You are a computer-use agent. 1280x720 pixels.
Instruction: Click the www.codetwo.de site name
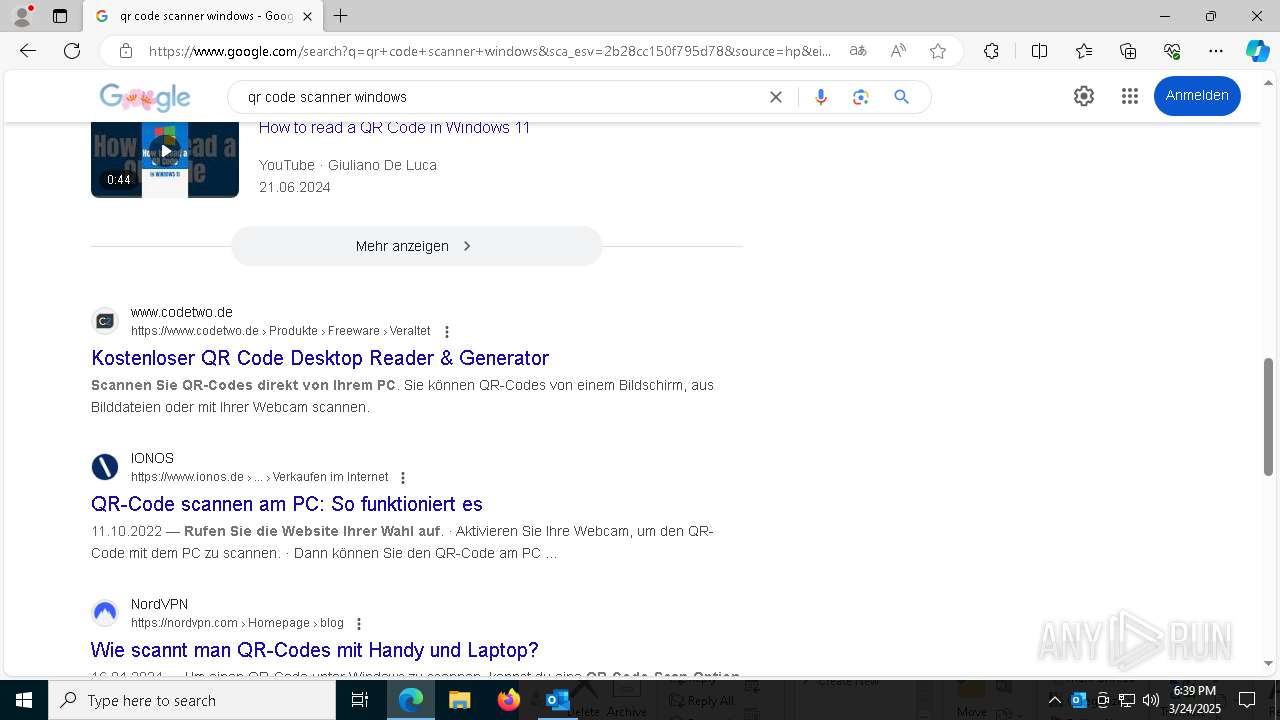182,312
